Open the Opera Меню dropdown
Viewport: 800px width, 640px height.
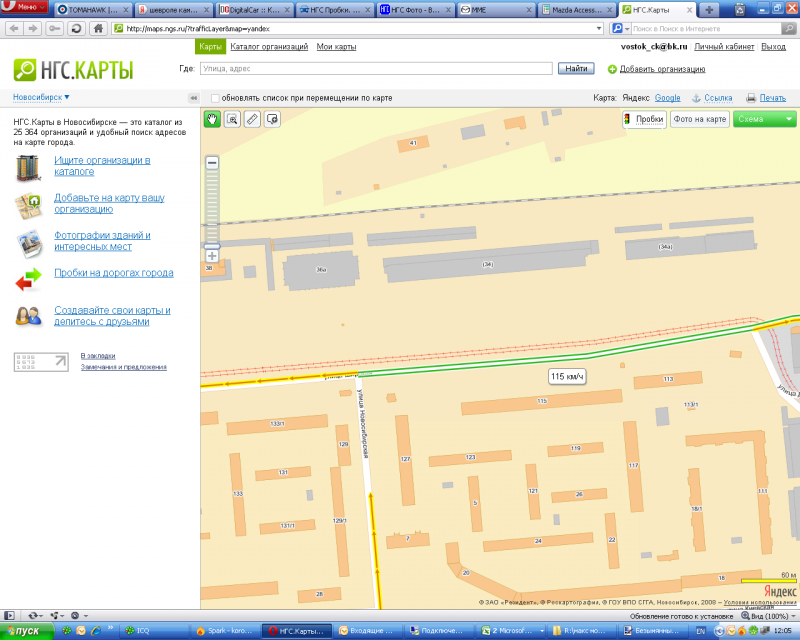(24, 8)
